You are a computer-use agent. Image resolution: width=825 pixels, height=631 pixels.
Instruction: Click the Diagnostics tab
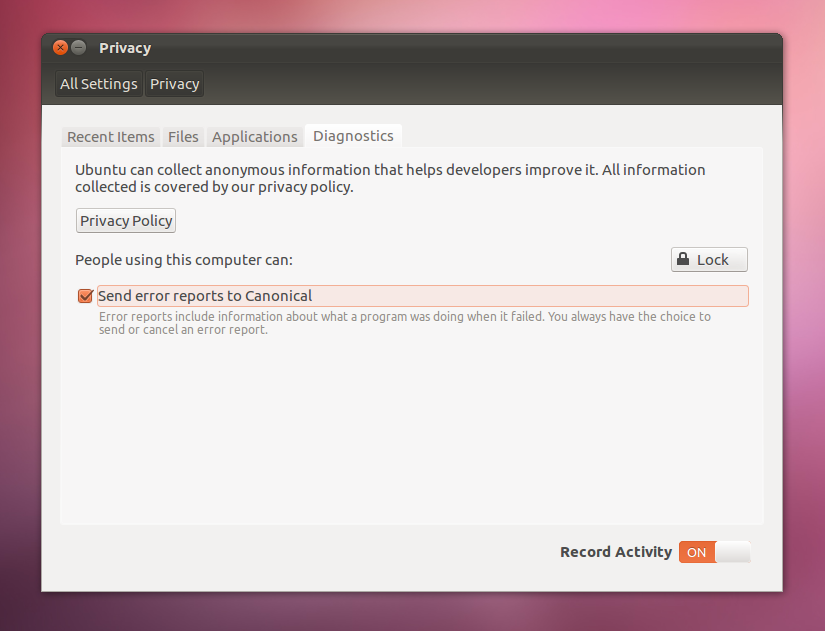click(353, 136)
